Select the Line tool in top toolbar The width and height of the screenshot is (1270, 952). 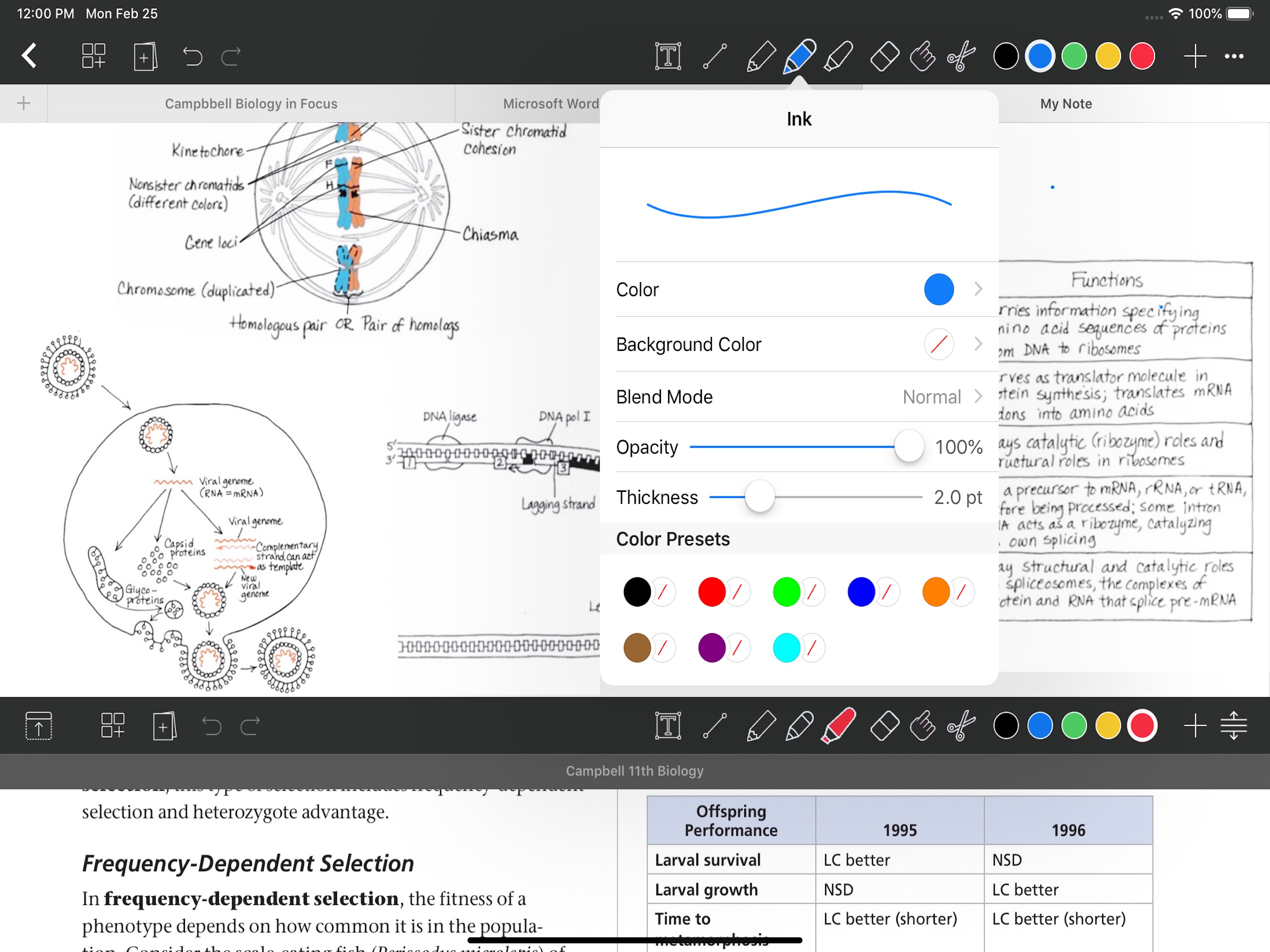pos(715,56)
